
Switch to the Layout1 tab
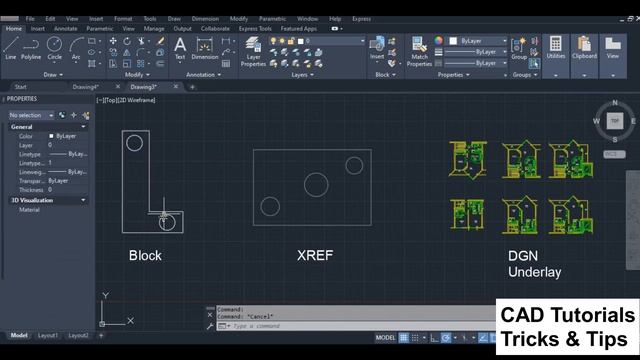click(48, 336)
